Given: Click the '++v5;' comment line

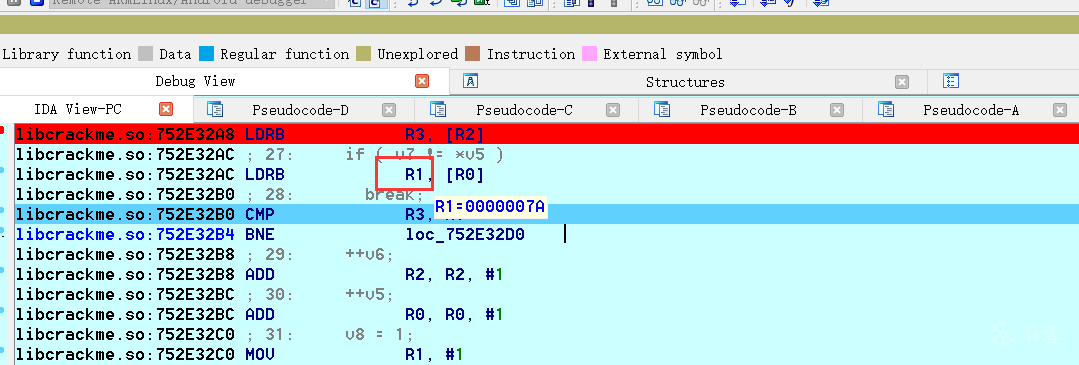Looking at the screenshot, I should (x=370, y=295).
